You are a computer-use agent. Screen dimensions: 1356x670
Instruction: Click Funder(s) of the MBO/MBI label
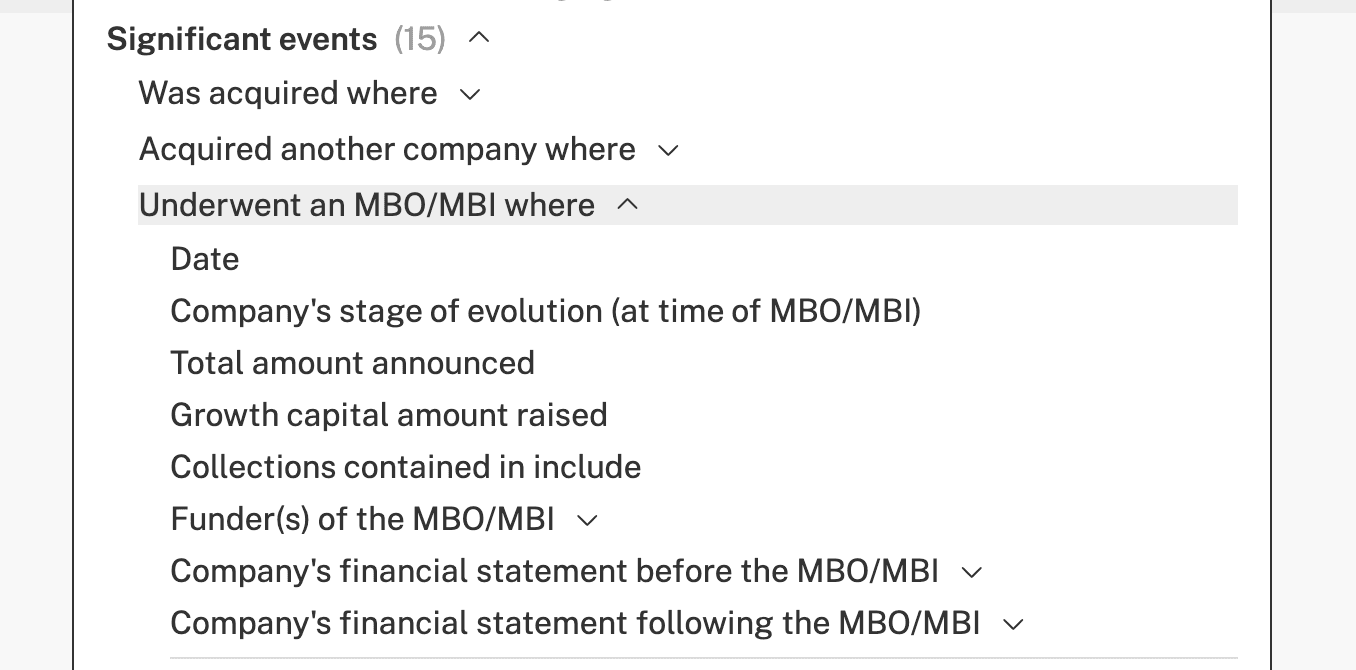(x=363, y=519)
